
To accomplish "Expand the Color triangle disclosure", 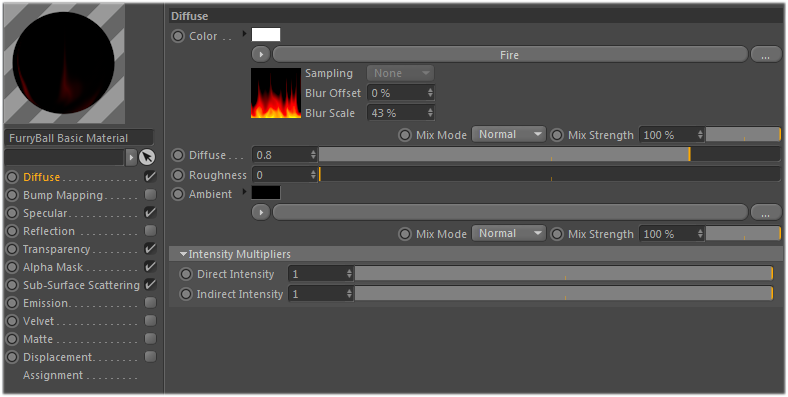I will click(x=244, y=34).
